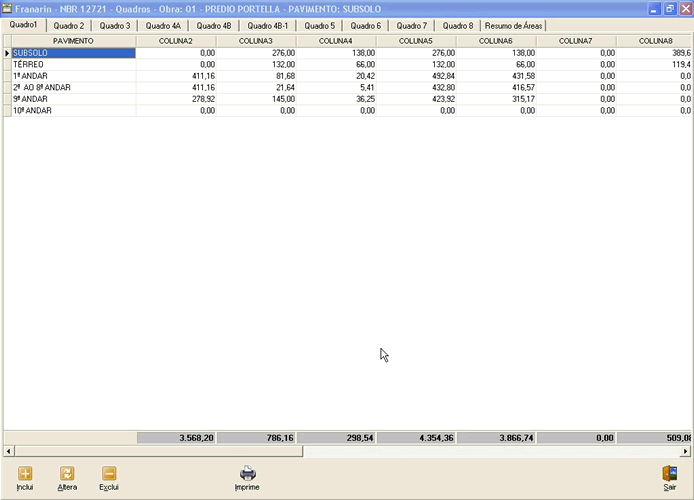The height and width of the screenshot is (500, 694).
Task: Click the total 4.354,36 in footer
Action: pyautogui.click(x=416, y=438)
